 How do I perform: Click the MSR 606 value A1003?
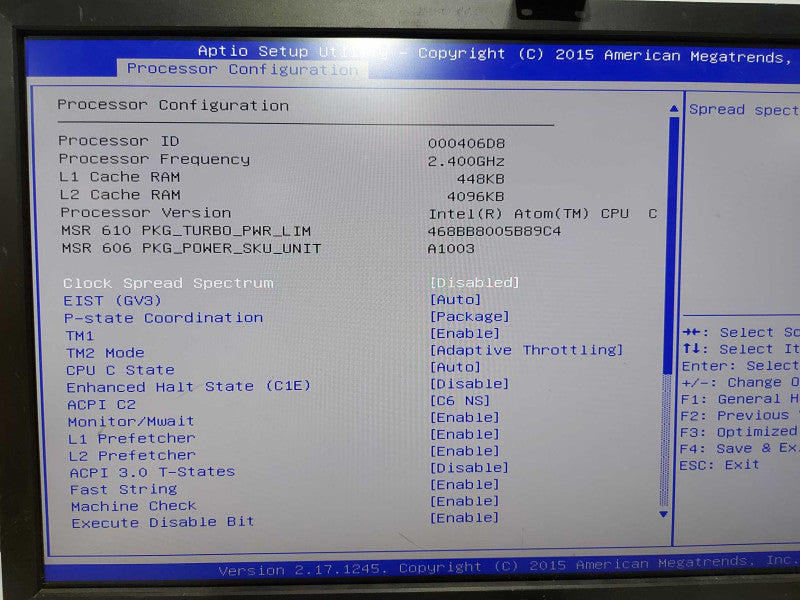tap(451, 248)
